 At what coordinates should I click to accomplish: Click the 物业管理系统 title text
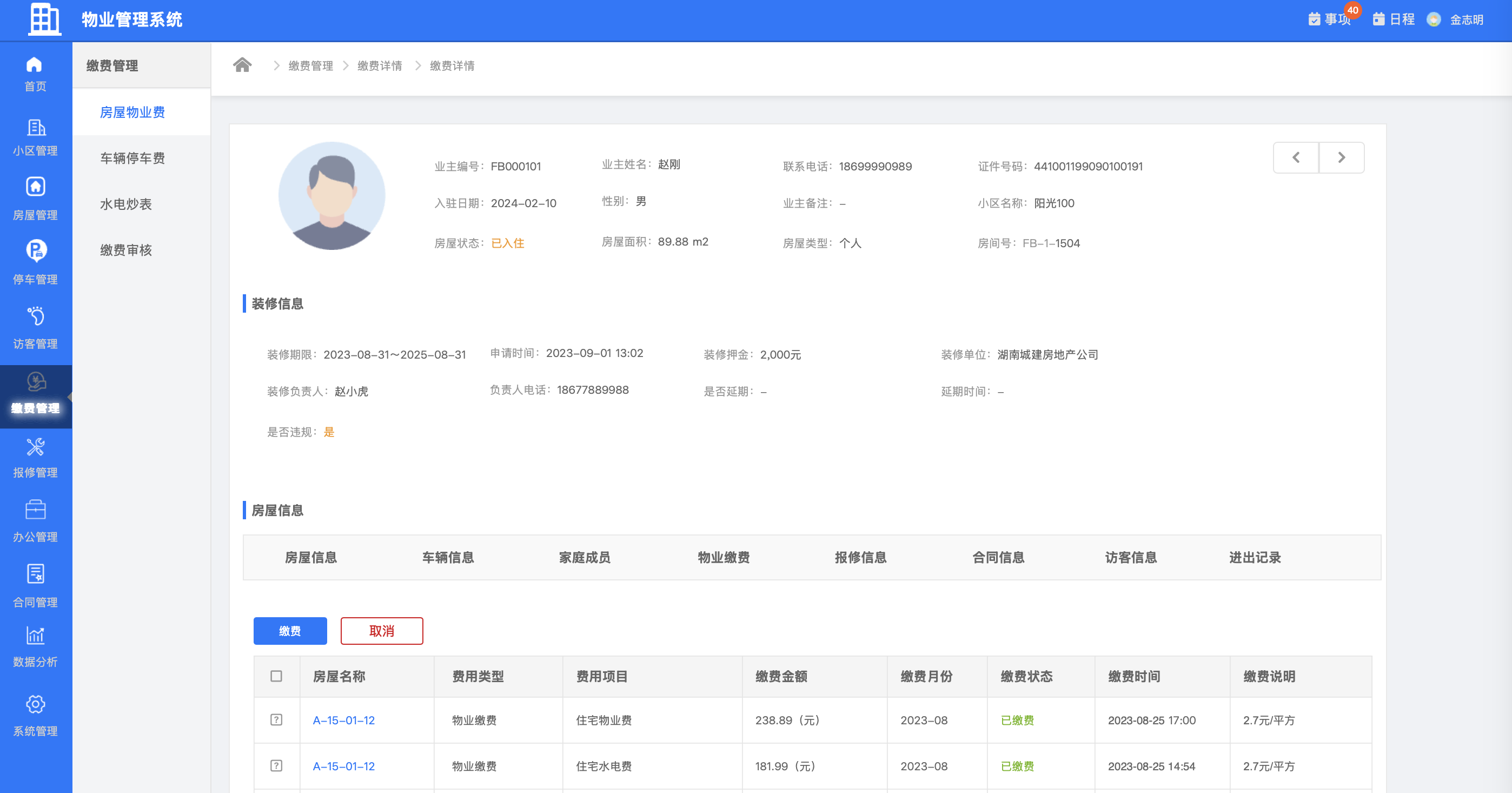point(132,19)
